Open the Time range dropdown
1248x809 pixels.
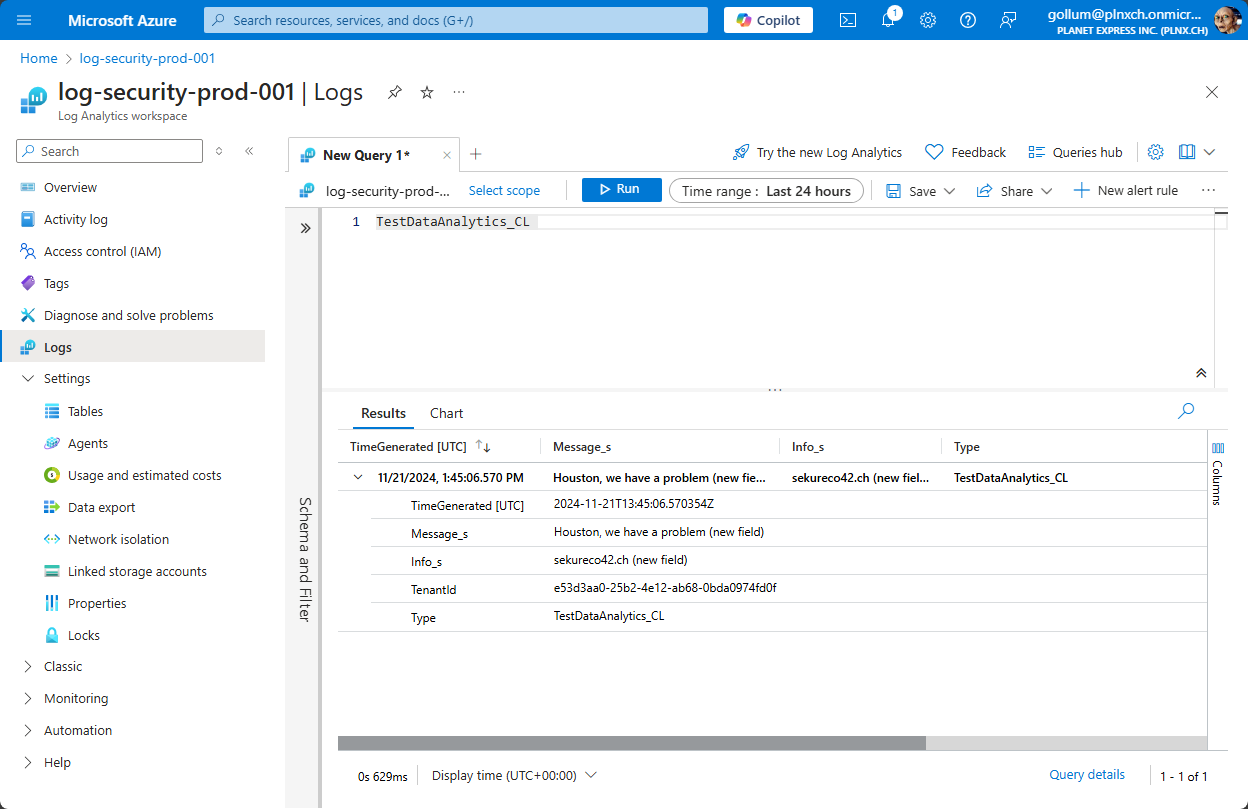tap(766, 190)
